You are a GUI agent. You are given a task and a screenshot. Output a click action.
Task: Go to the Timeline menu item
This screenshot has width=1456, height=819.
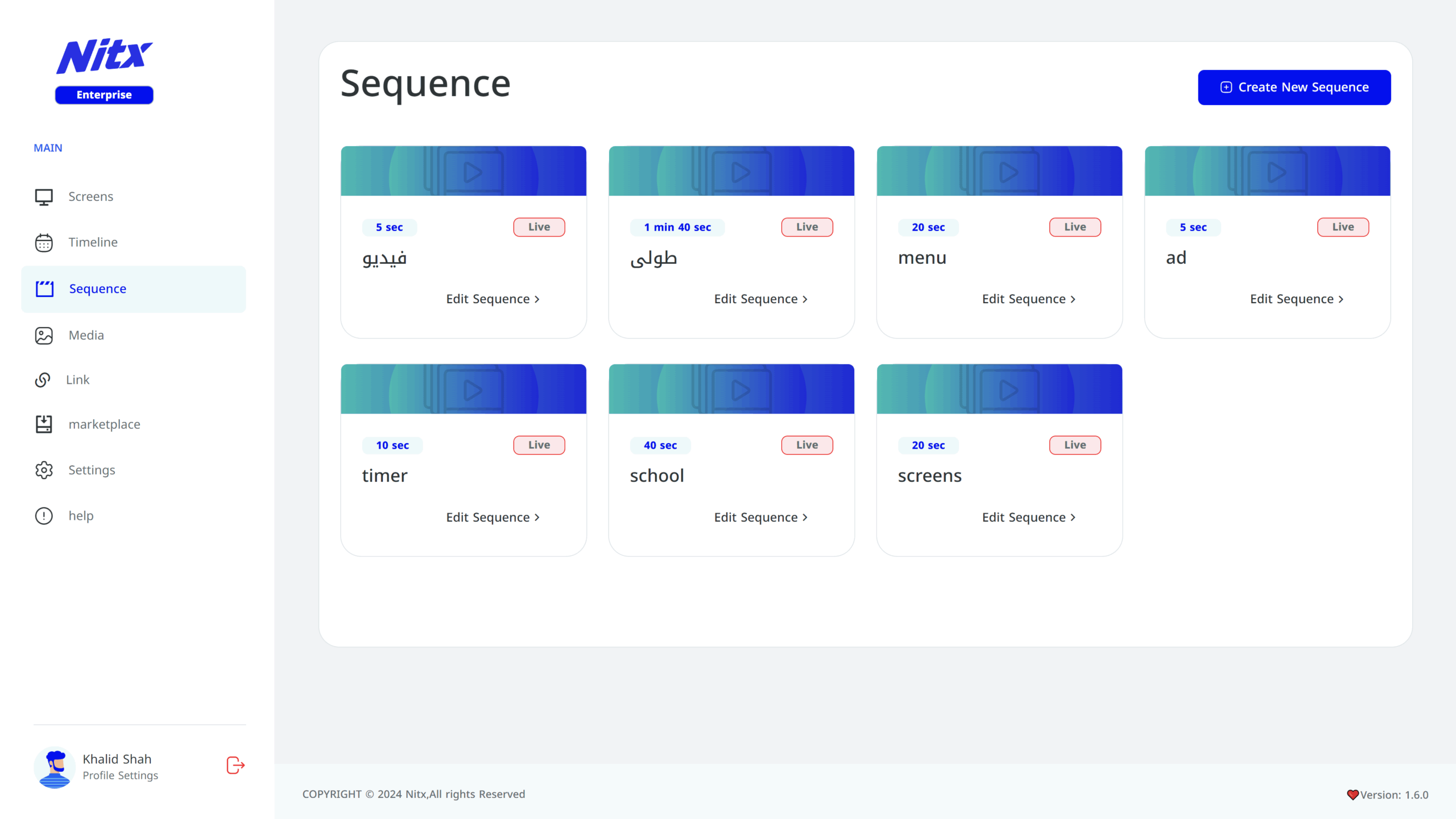[93, 242]
